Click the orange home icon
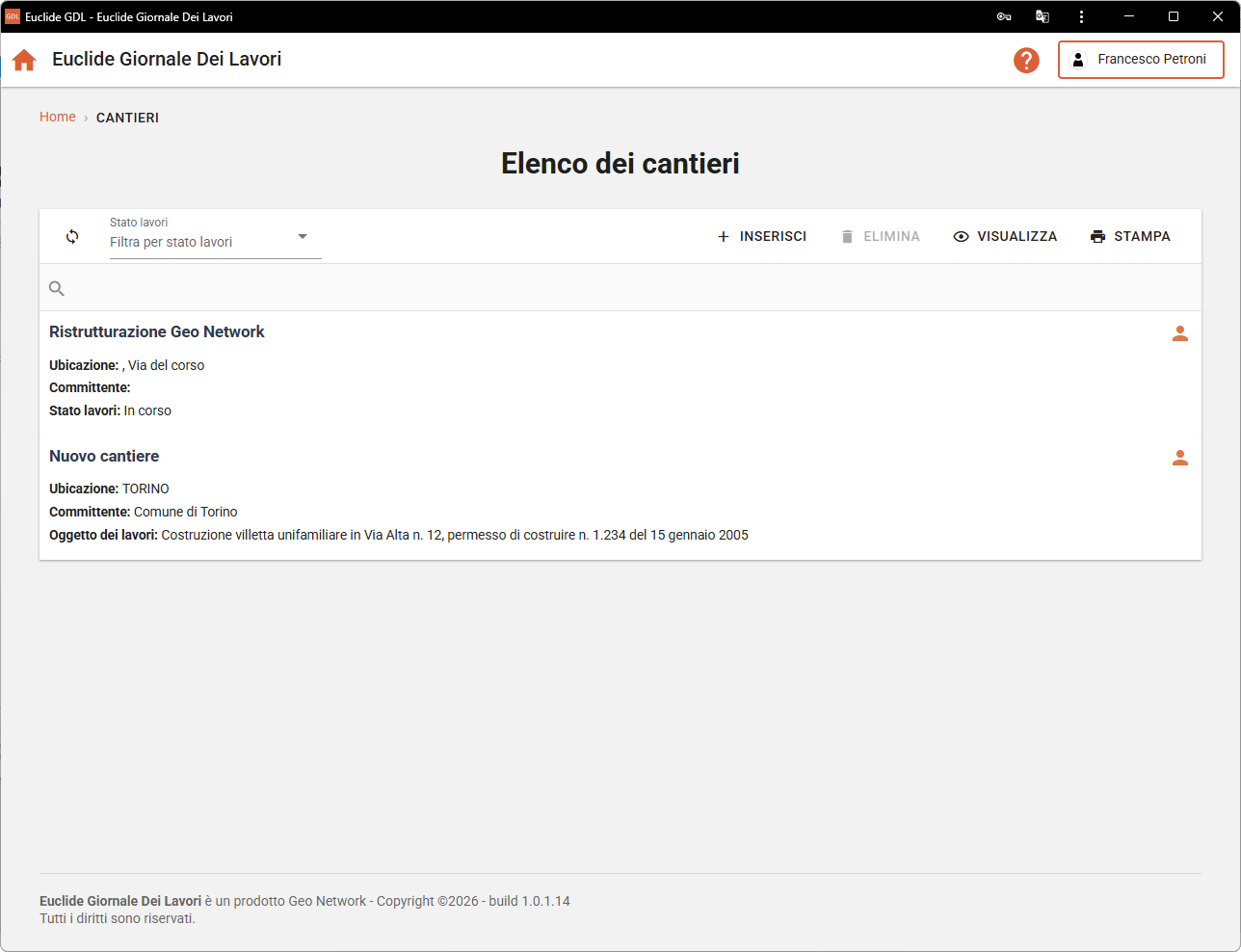Viewport: 1241px width, 952px height. coord(24,60)
